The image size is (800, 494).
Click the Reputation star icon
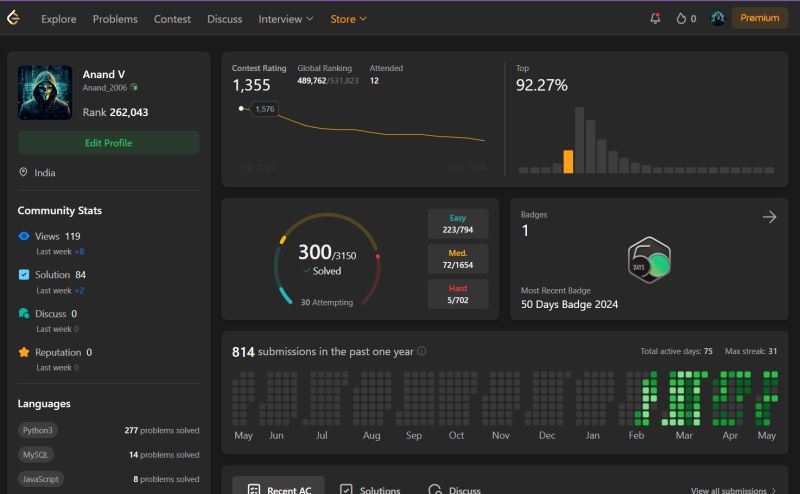[x=23, y=352]
